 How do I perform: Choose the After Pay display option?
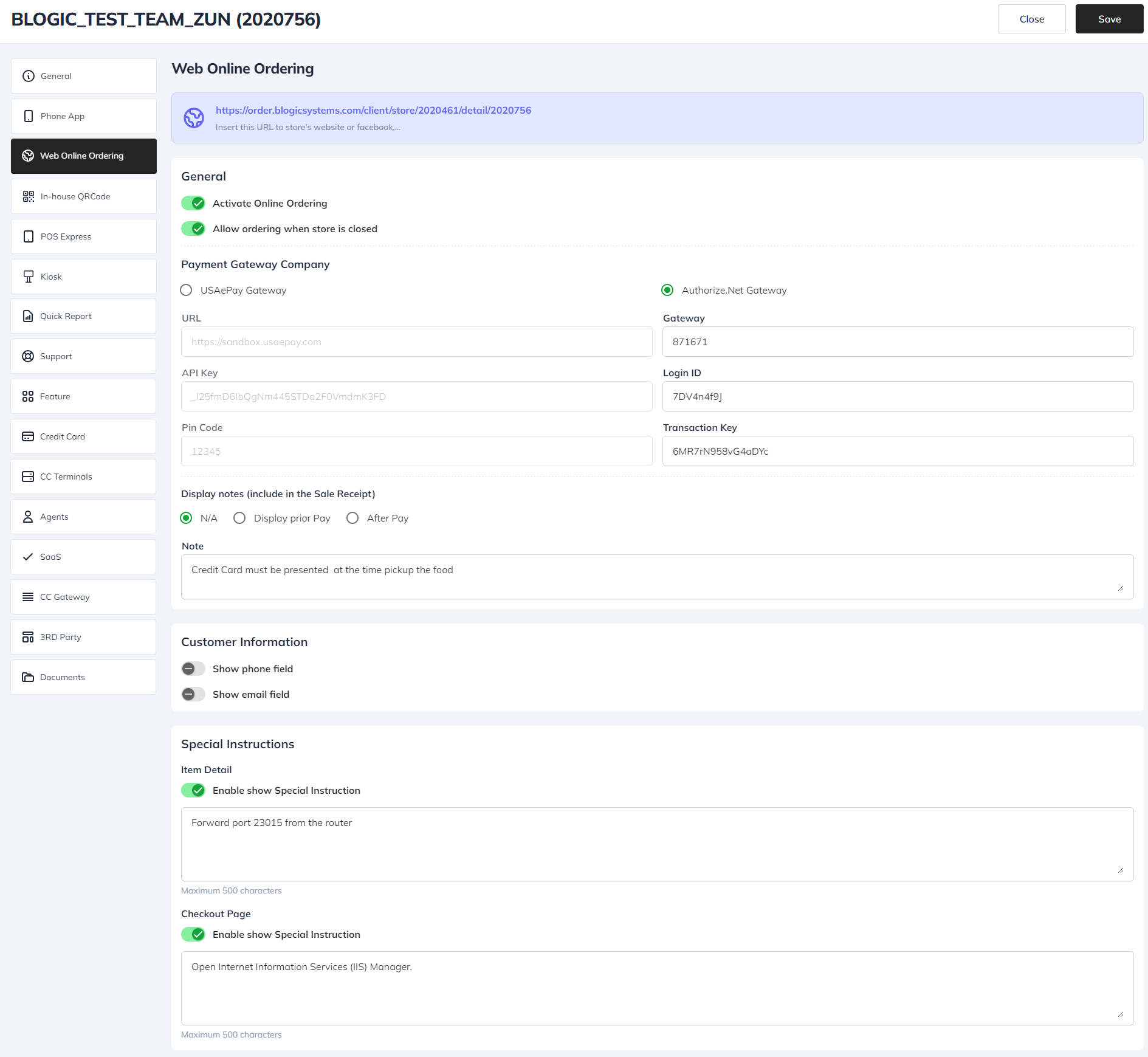tap(352, 518)
